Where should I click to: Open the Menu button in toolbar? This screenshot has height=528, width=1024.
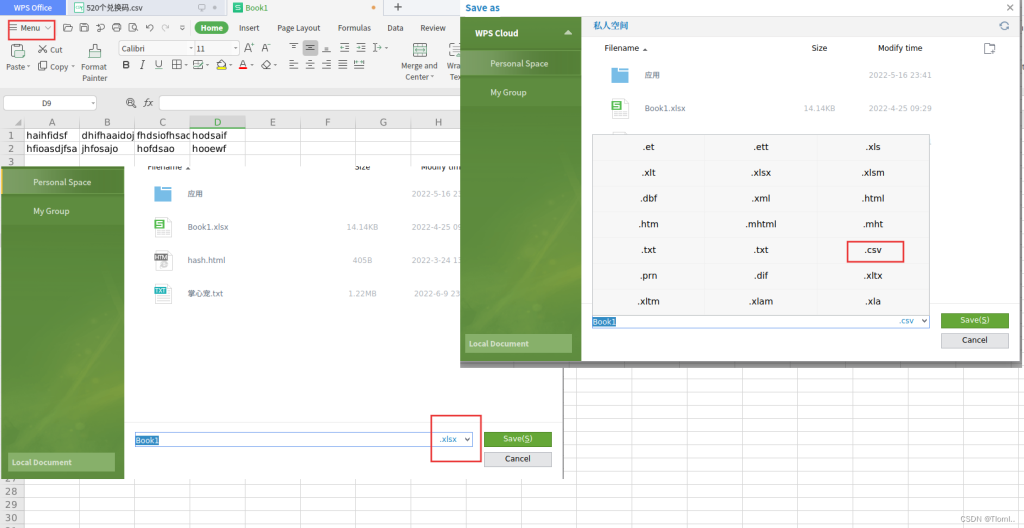click(x=31, y=28)
